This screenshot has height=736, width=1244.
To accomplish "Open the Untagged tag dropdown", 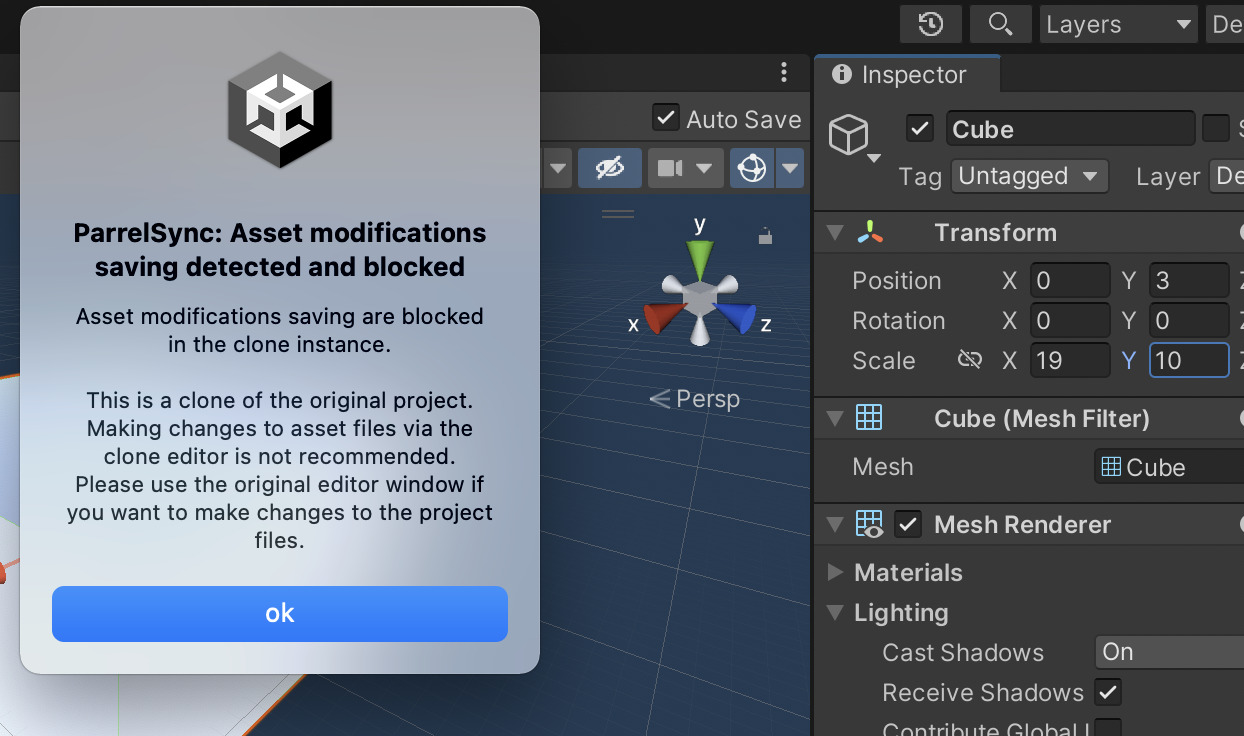I will click(x=1029, y=176).
